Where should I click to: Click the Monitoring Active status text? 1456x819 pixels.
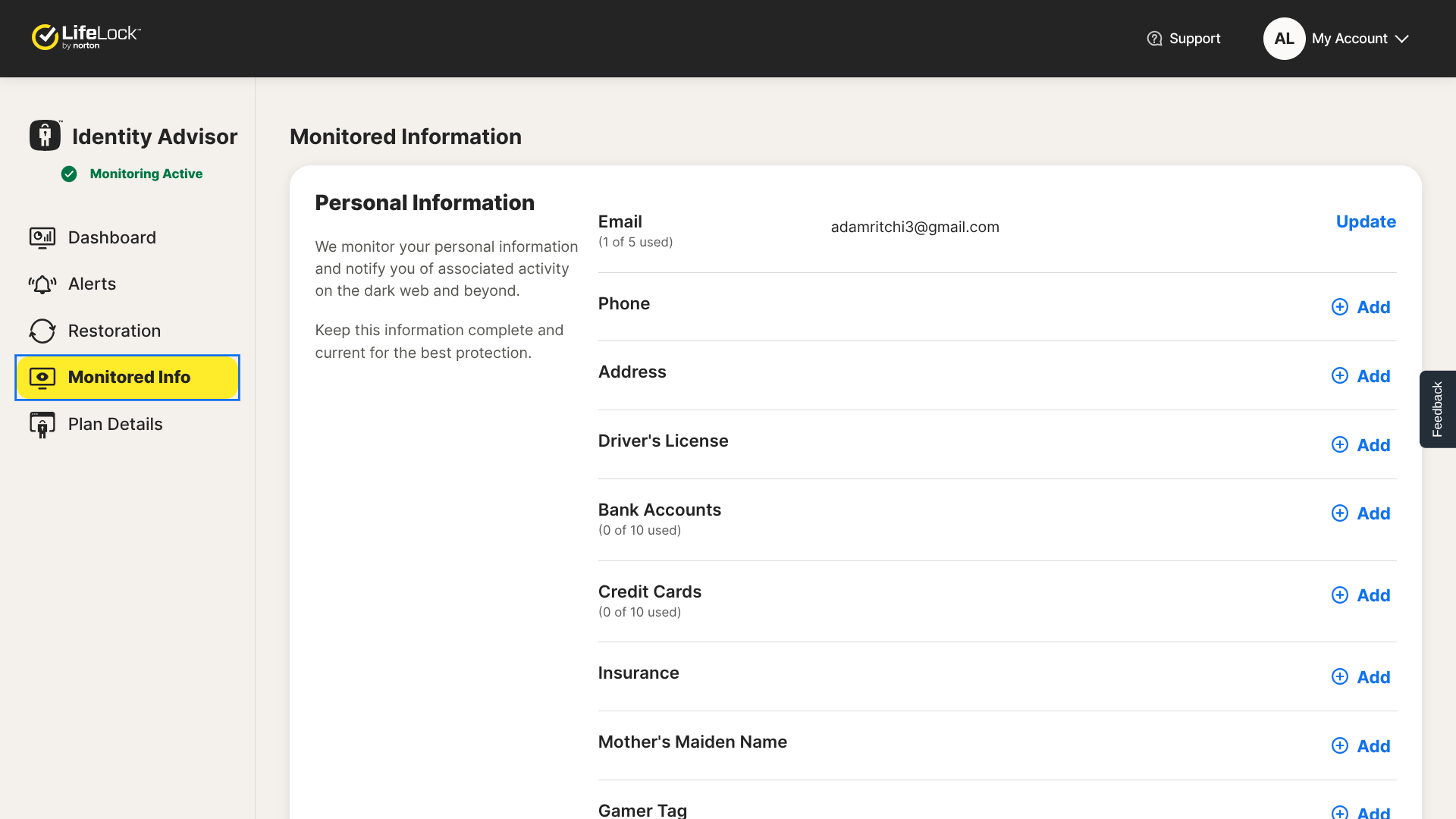point(146,174)
